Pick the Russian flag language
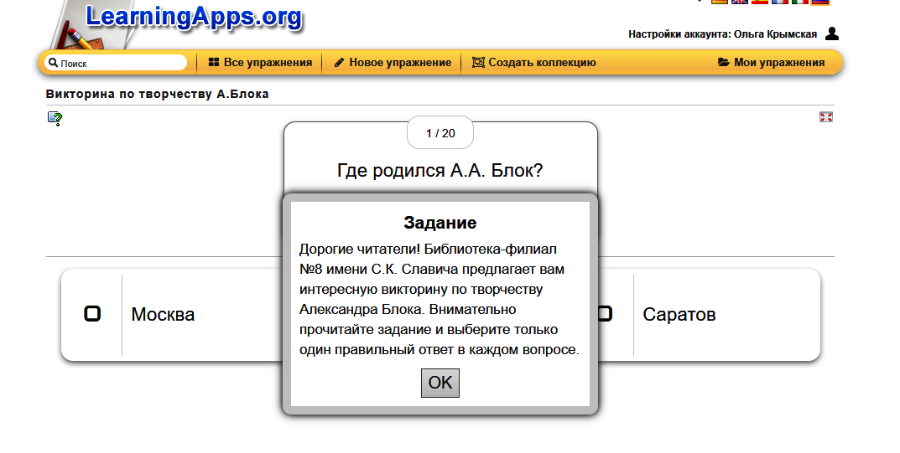Image resolution: width=900 pixels, height=453 pixels. click(820, 3)
